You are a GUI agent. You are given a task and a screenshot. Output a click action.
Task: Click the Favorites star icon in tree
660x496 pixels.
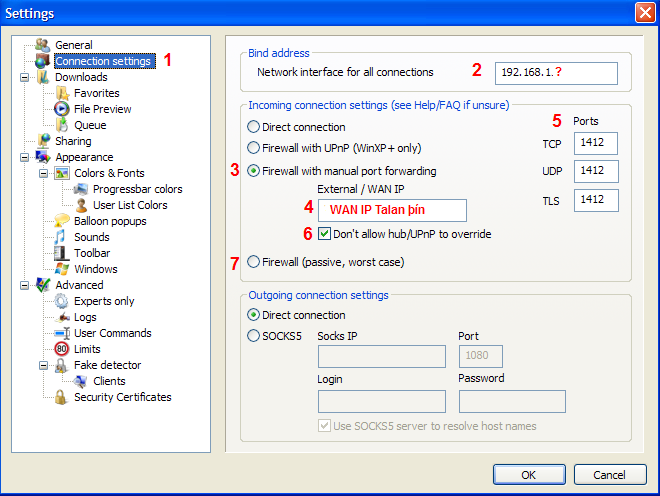click(x=62, y=93)
